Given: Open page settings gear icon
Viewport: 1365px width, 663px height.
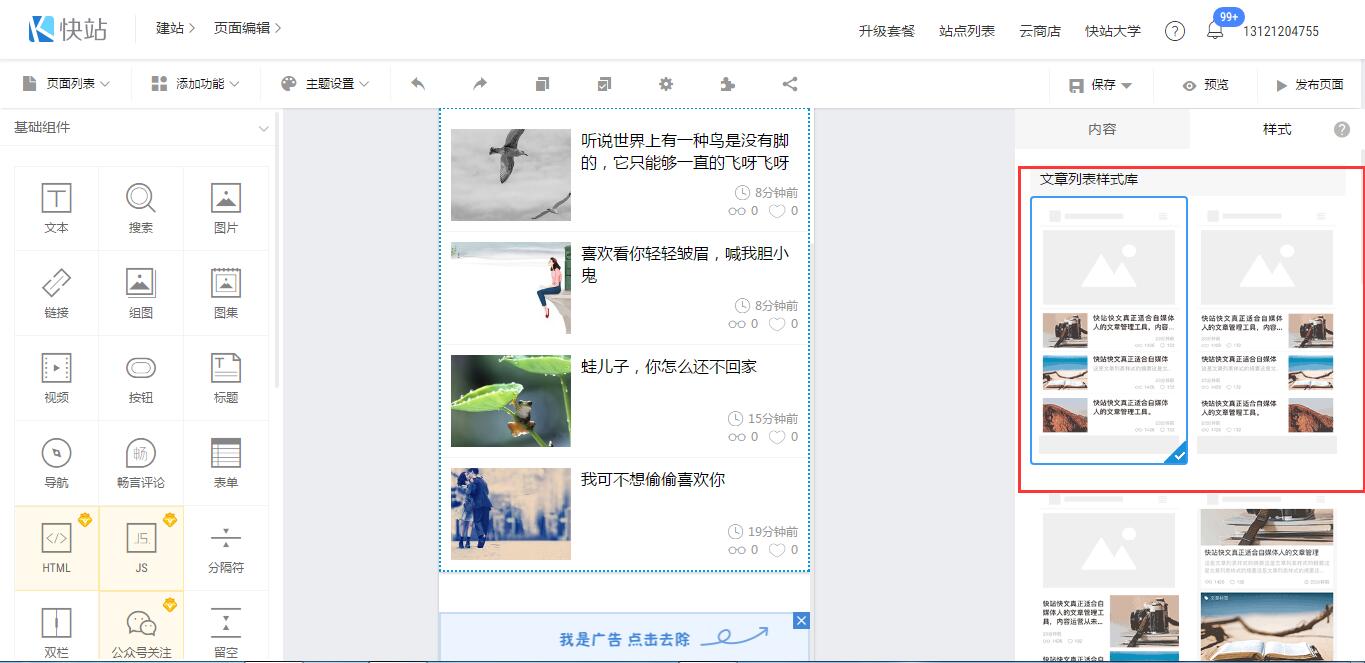Looking at the screenshot, I should [x=666, y=84].
